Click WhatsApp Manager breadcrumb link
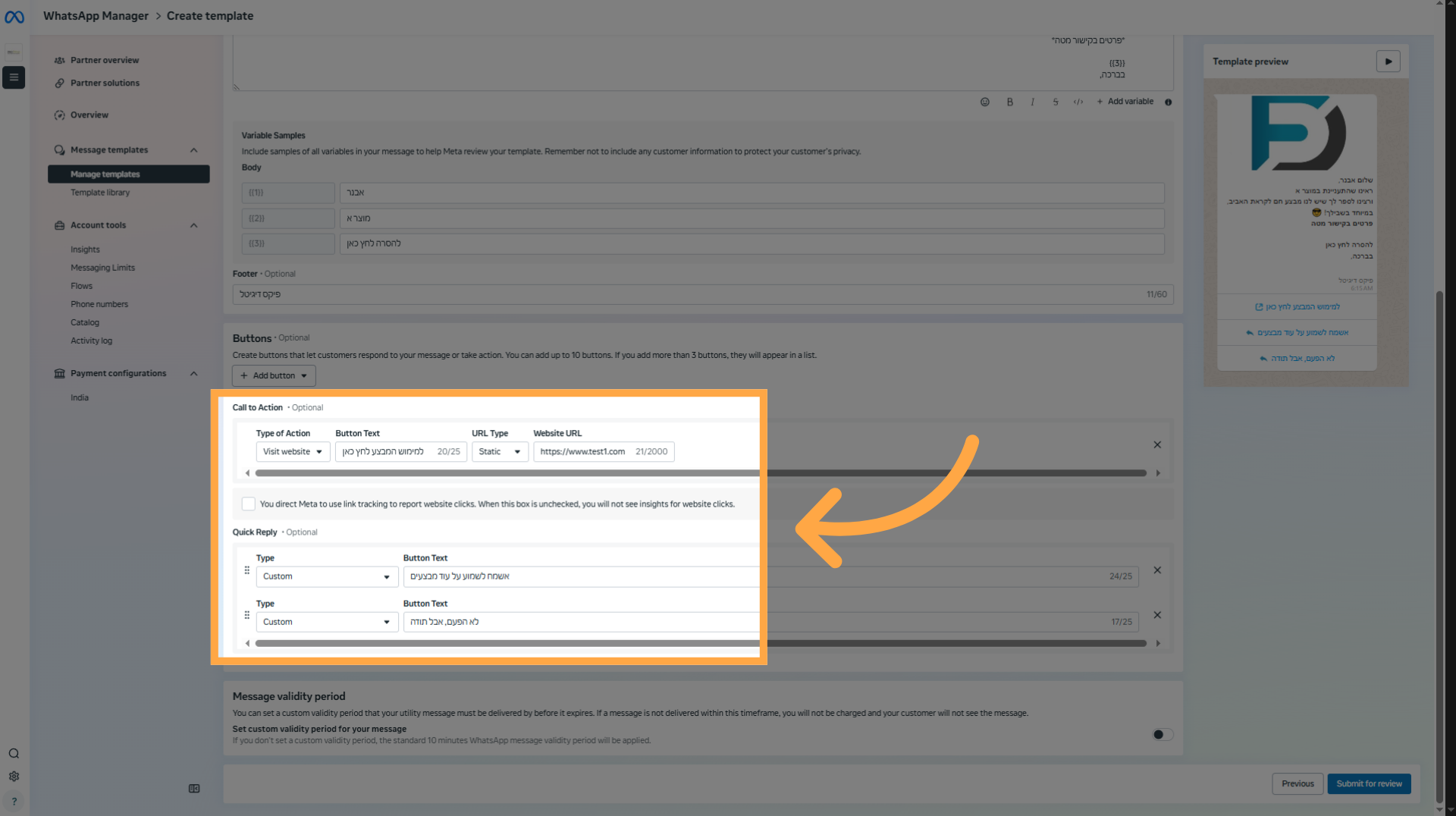The width and height of the screenshot is (1456, 816). (96, 16)
